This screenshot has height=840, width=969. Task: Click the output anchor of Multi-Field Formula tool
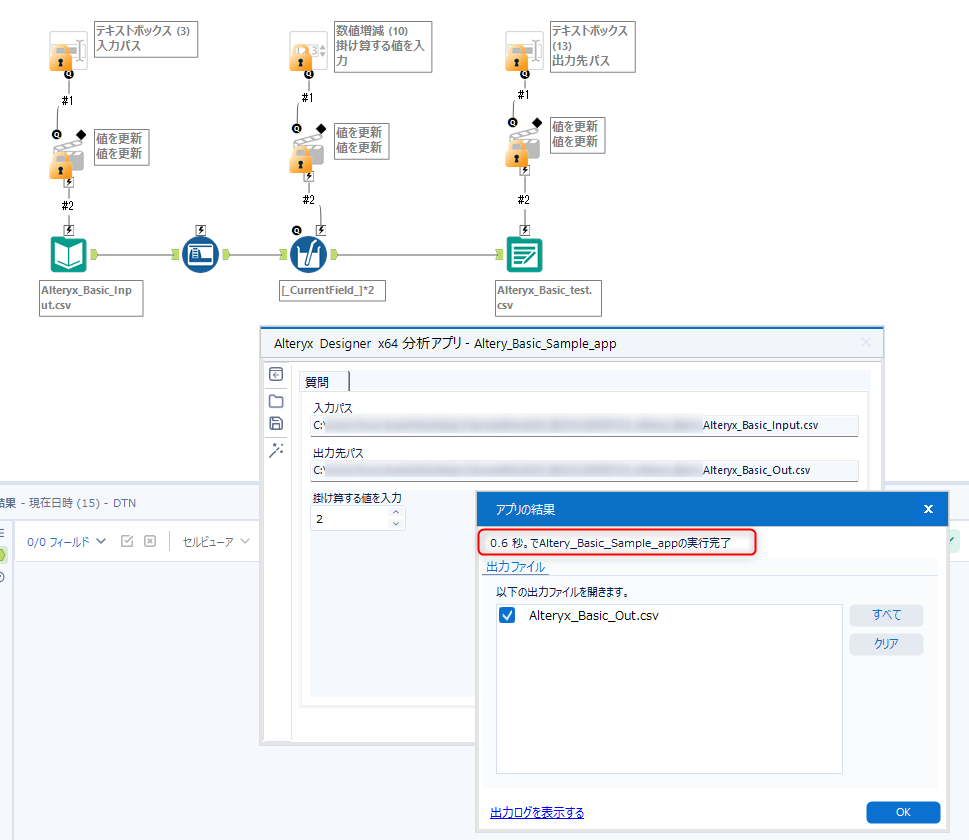click(x=334, y=254)
